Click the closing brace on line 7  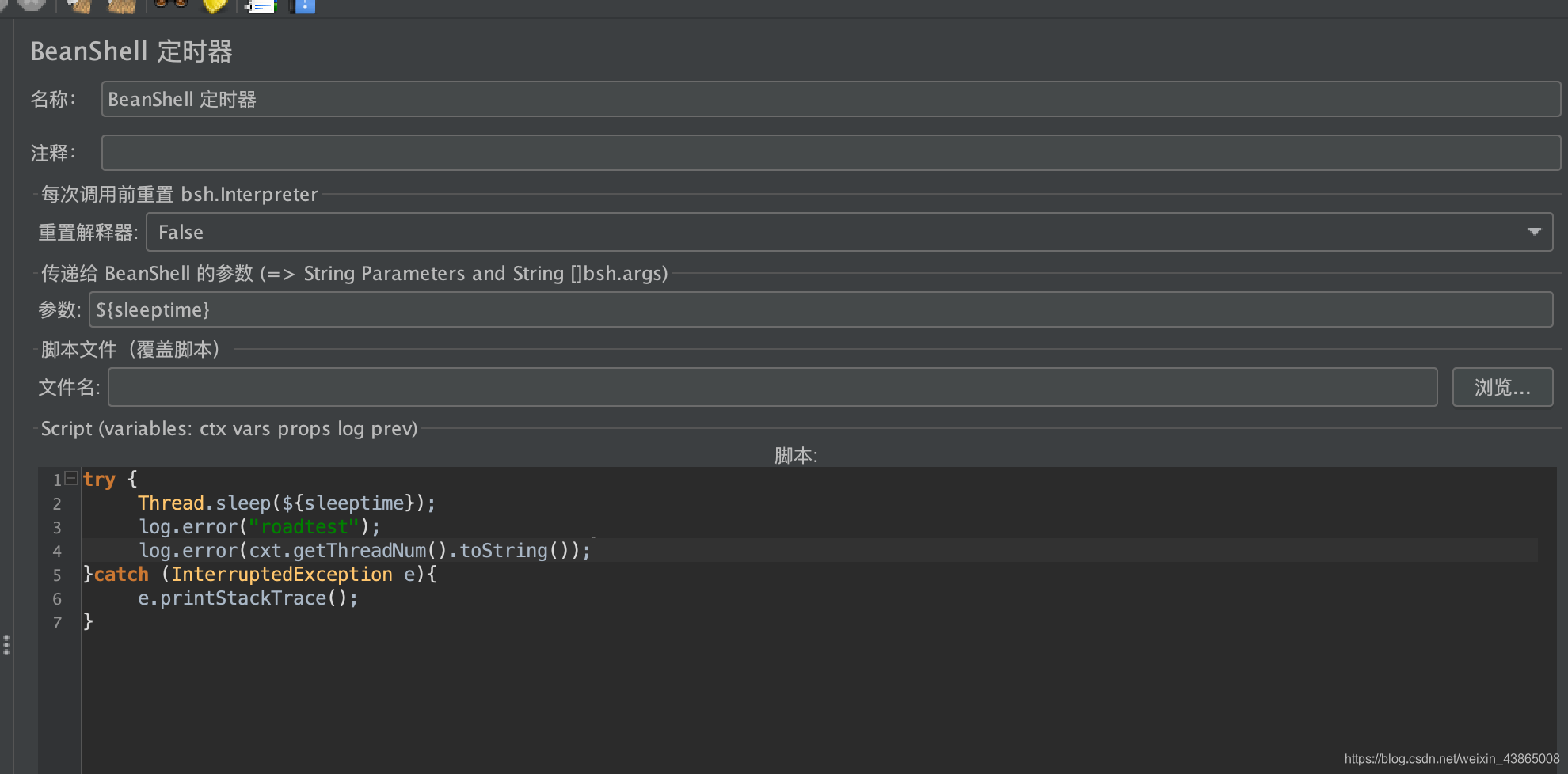click(x=88, y=621)
